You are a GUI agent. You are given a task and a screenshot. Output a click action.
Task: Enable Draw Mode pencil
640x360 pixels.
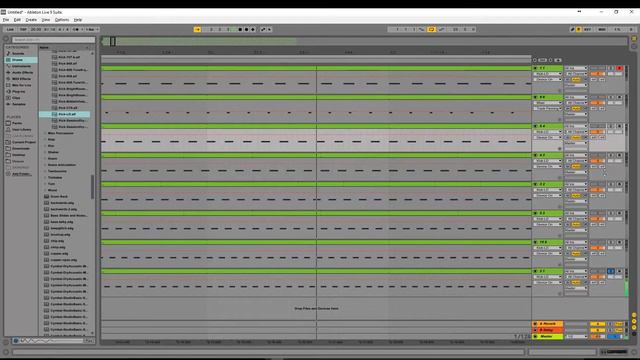tap(572, 29)
